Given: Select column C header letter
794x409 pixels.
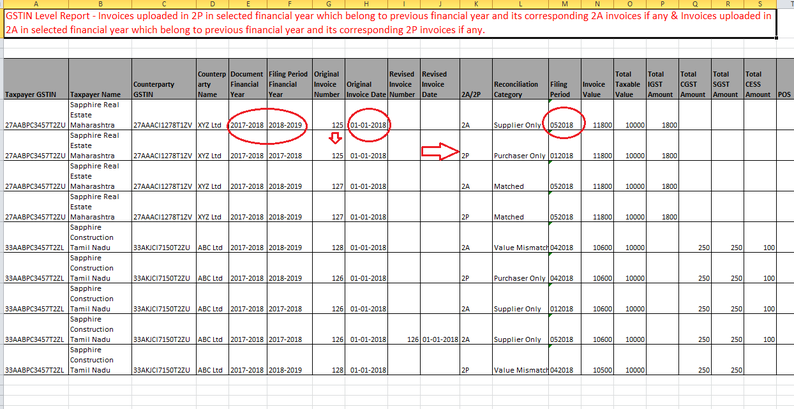Looking at the screenshot, I should [x=164, y=4].
